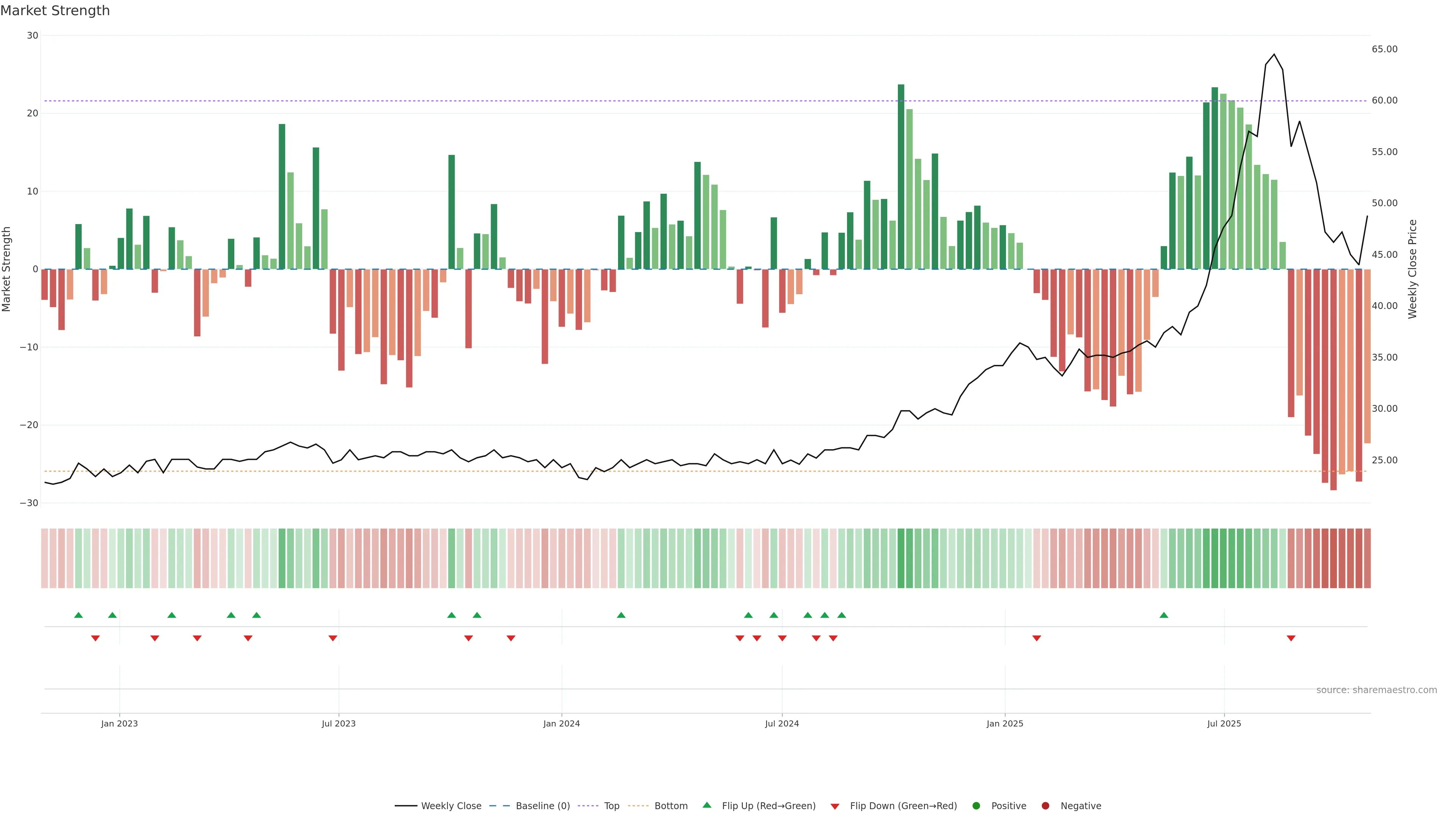
Task: Click the Jul 2025 x-axis label
Action: click(x=1224, y=723)
